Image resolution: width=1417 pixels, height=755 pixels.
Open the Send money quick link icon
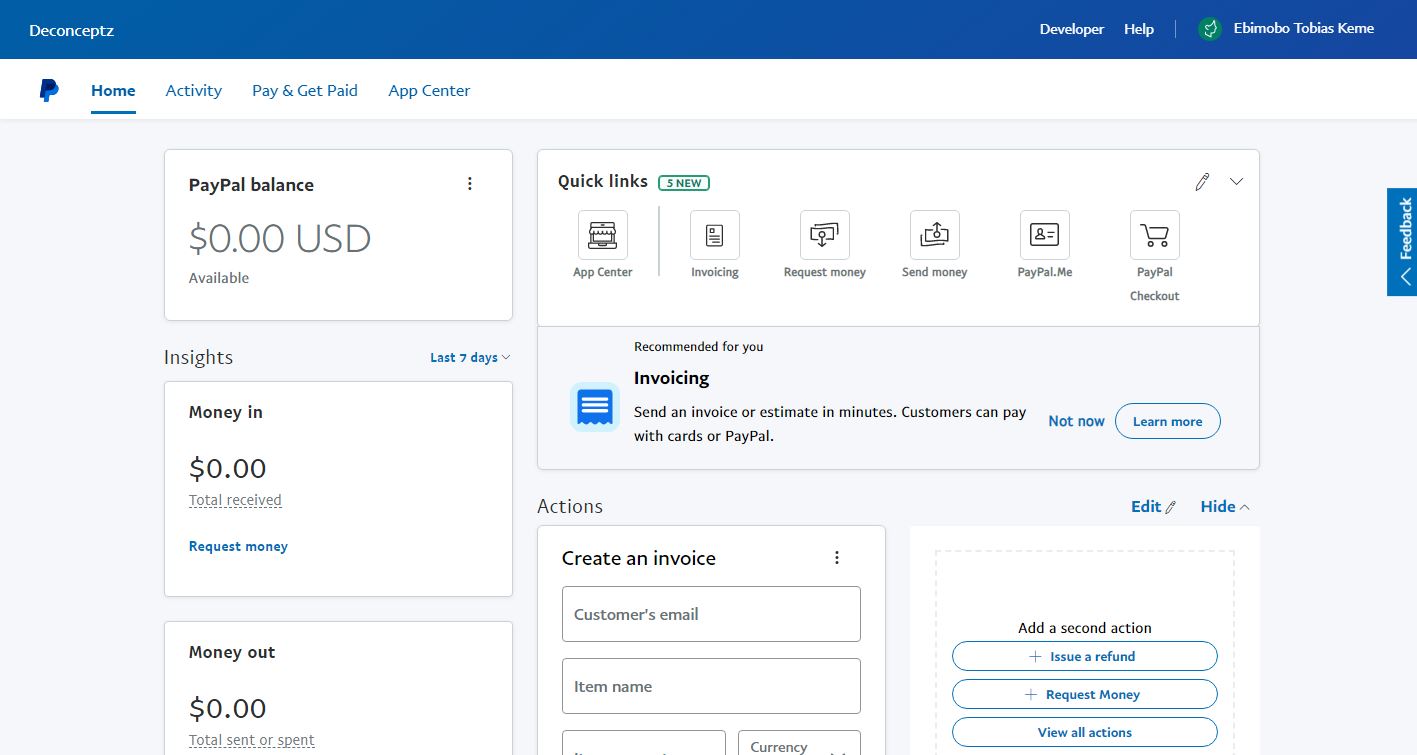pyautogui.click(x=935, y=235)
